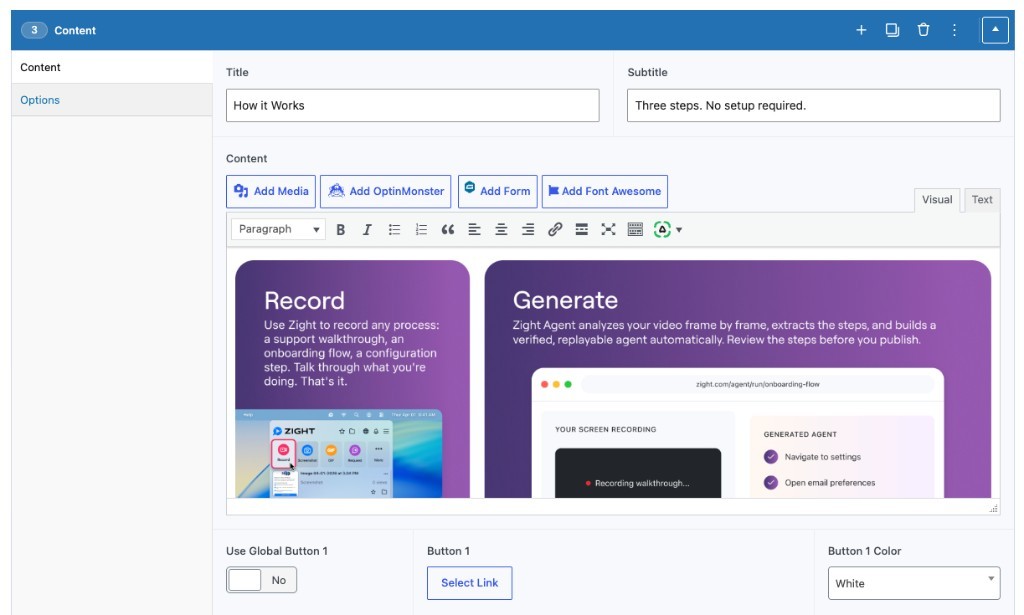Select the Content sidebar tab
Viewport: 1024px width, 615px height.
[112, 67]
